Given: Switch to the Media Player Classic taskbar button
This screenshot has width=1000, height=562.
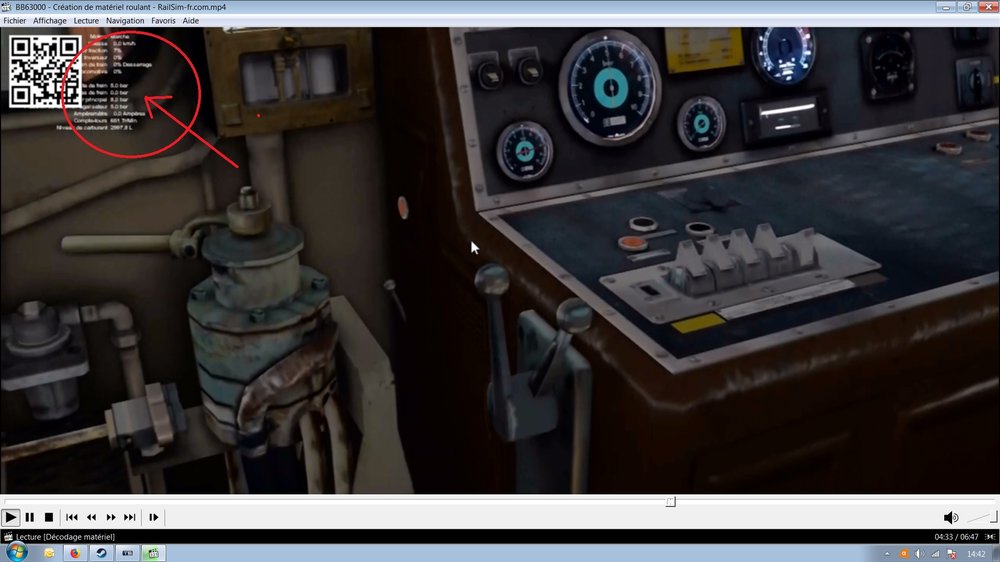Looking at the screenshot, I should 154,553.
